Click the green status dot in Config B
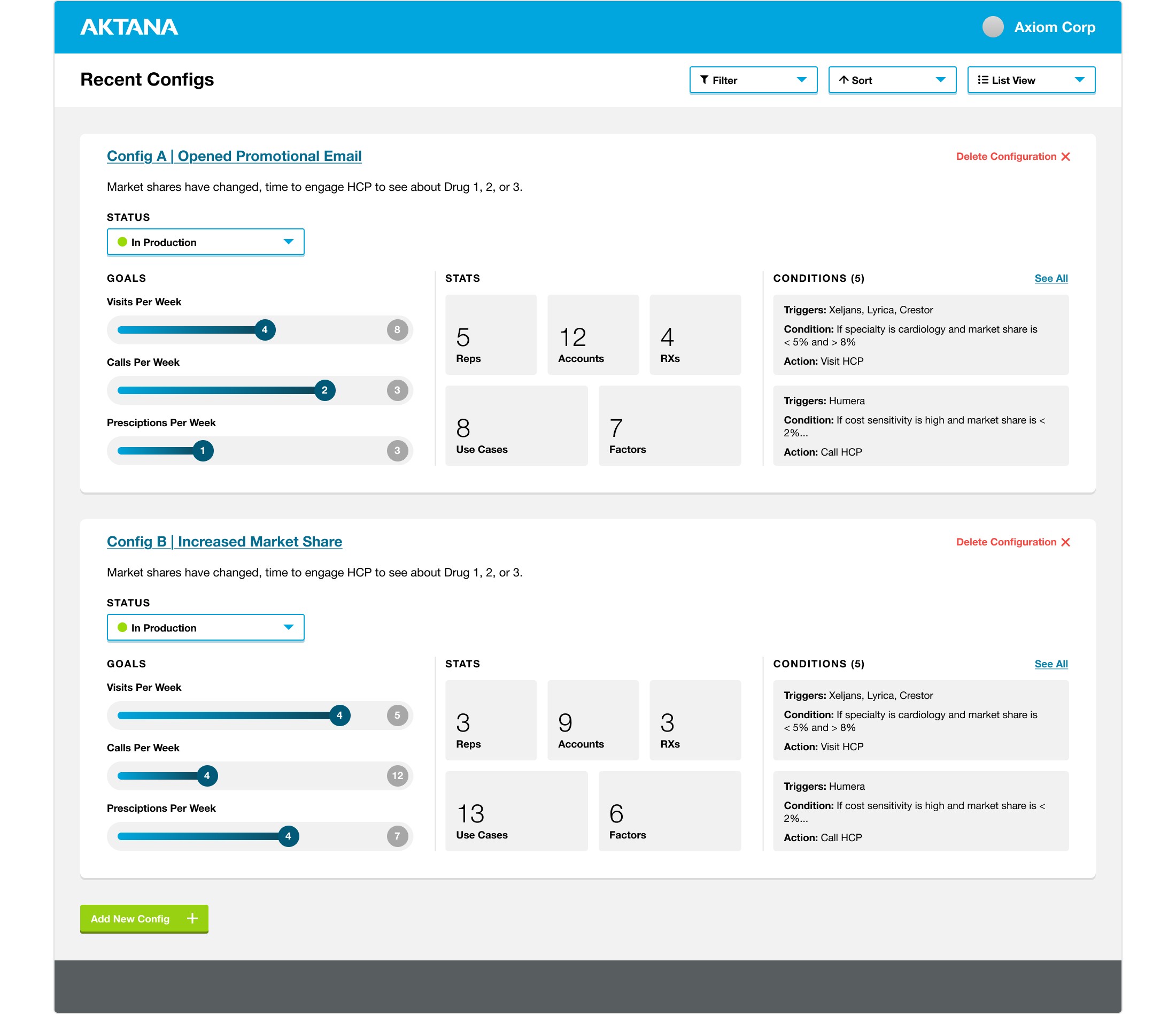The width and height of the screenshot is (1176, 1016). pyautogui.click(x=122, y=628)
